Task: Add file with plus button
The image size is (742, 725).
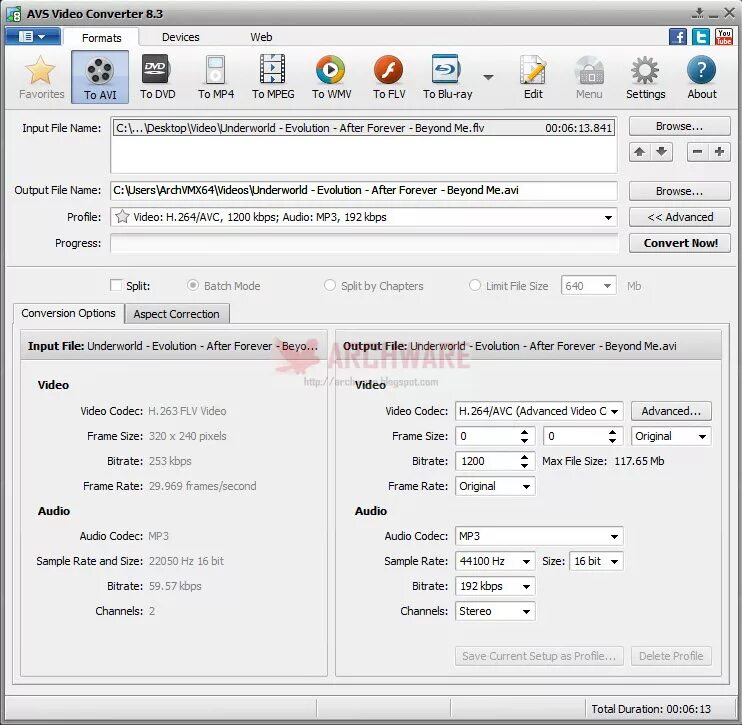Action: click(719, 152)
